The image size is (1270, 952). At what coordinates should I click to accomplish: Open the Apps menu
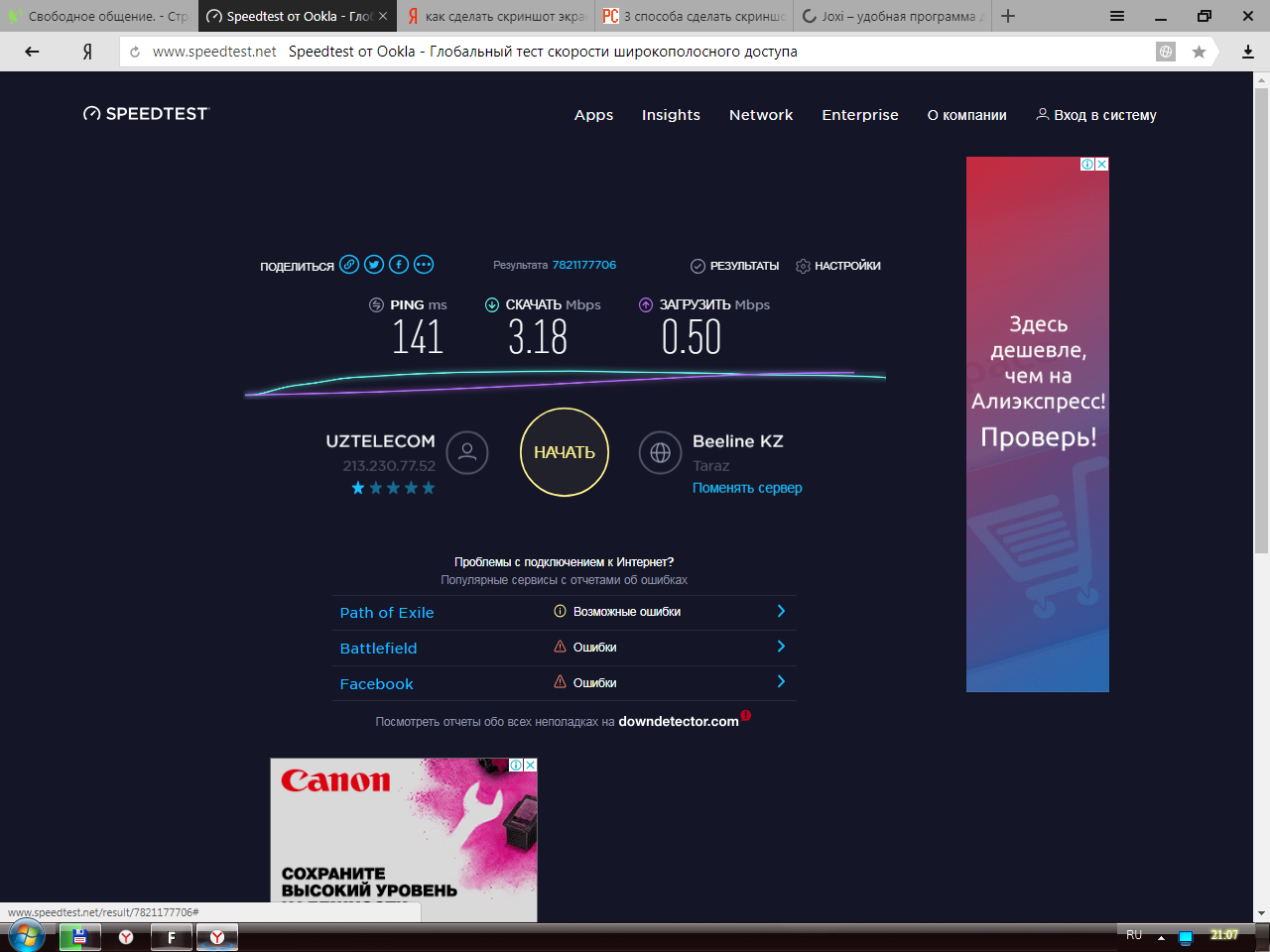[x=593, y=115]
